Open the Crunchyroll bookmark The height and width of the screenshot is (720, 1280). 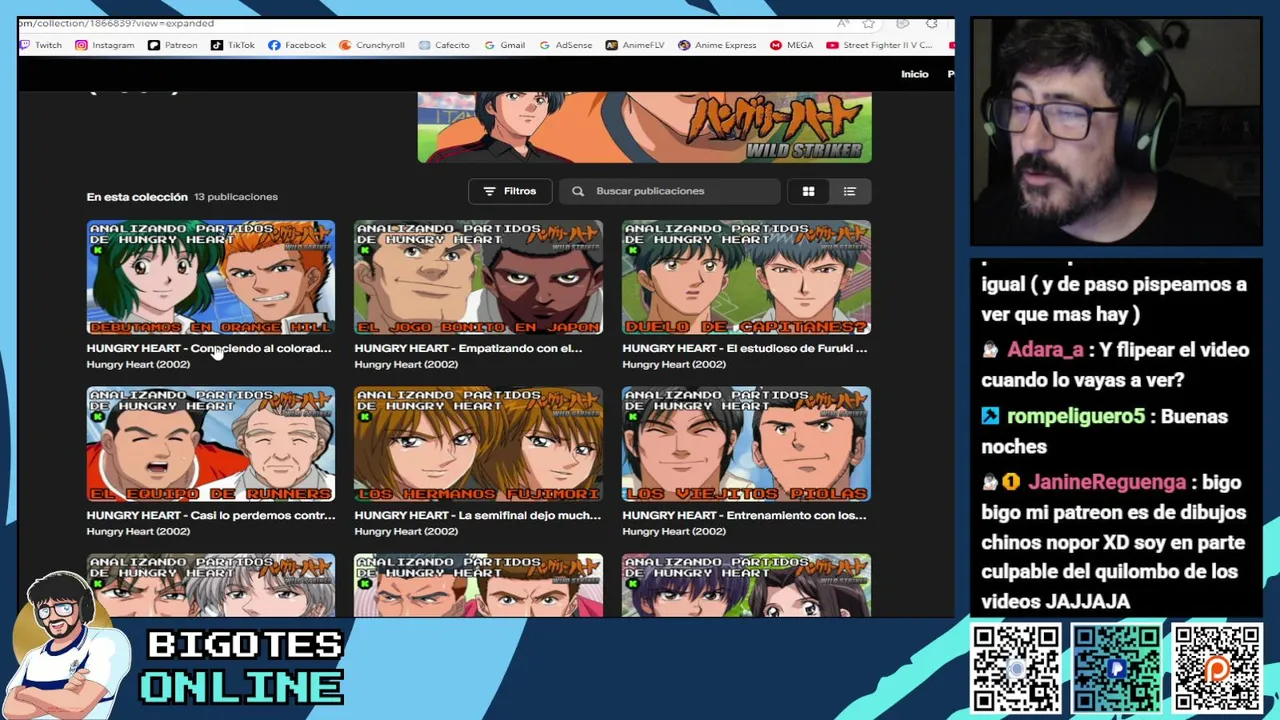372,45
